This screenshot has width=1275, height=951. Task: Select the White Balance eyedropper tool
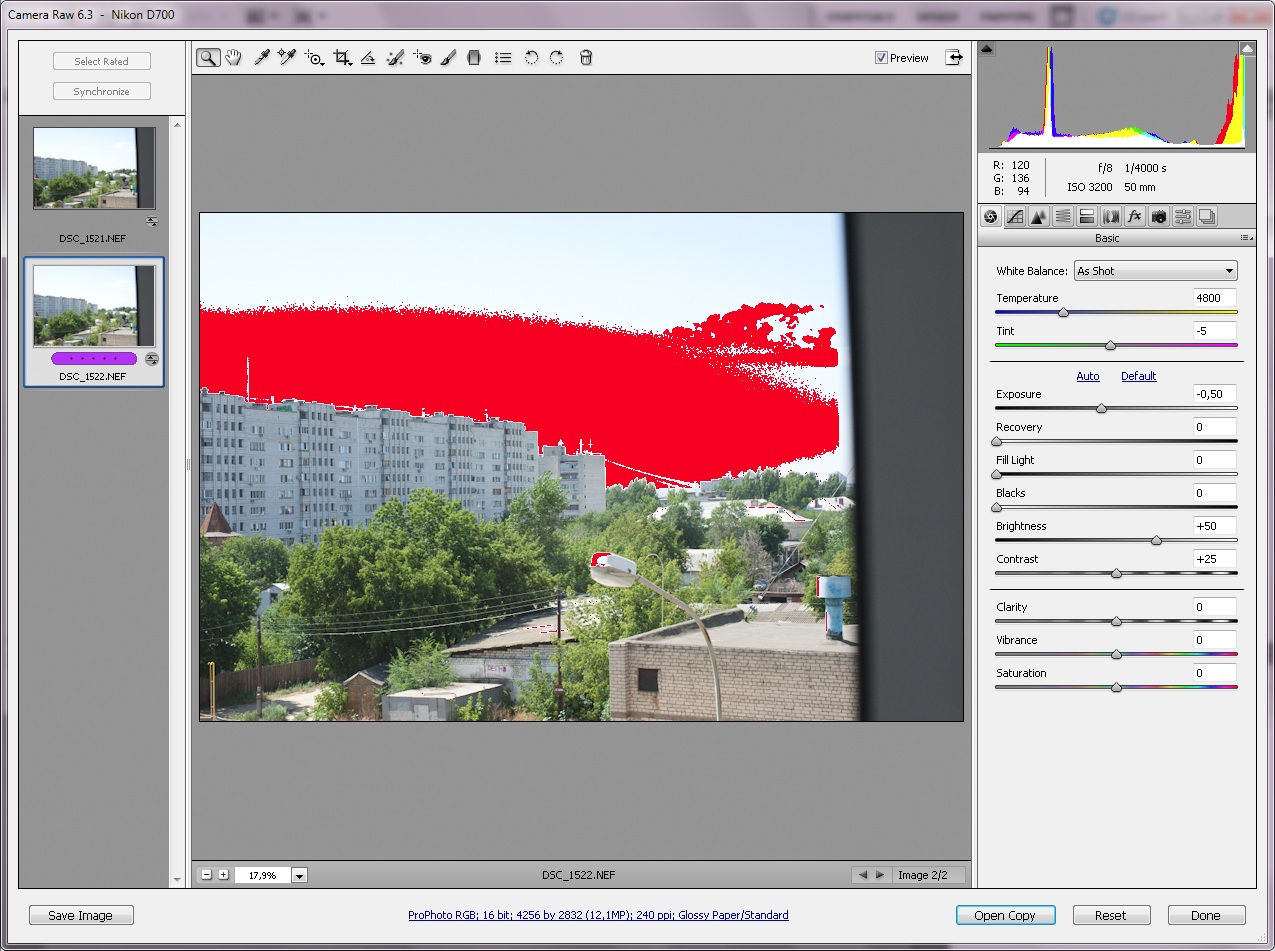coord(262,58)
